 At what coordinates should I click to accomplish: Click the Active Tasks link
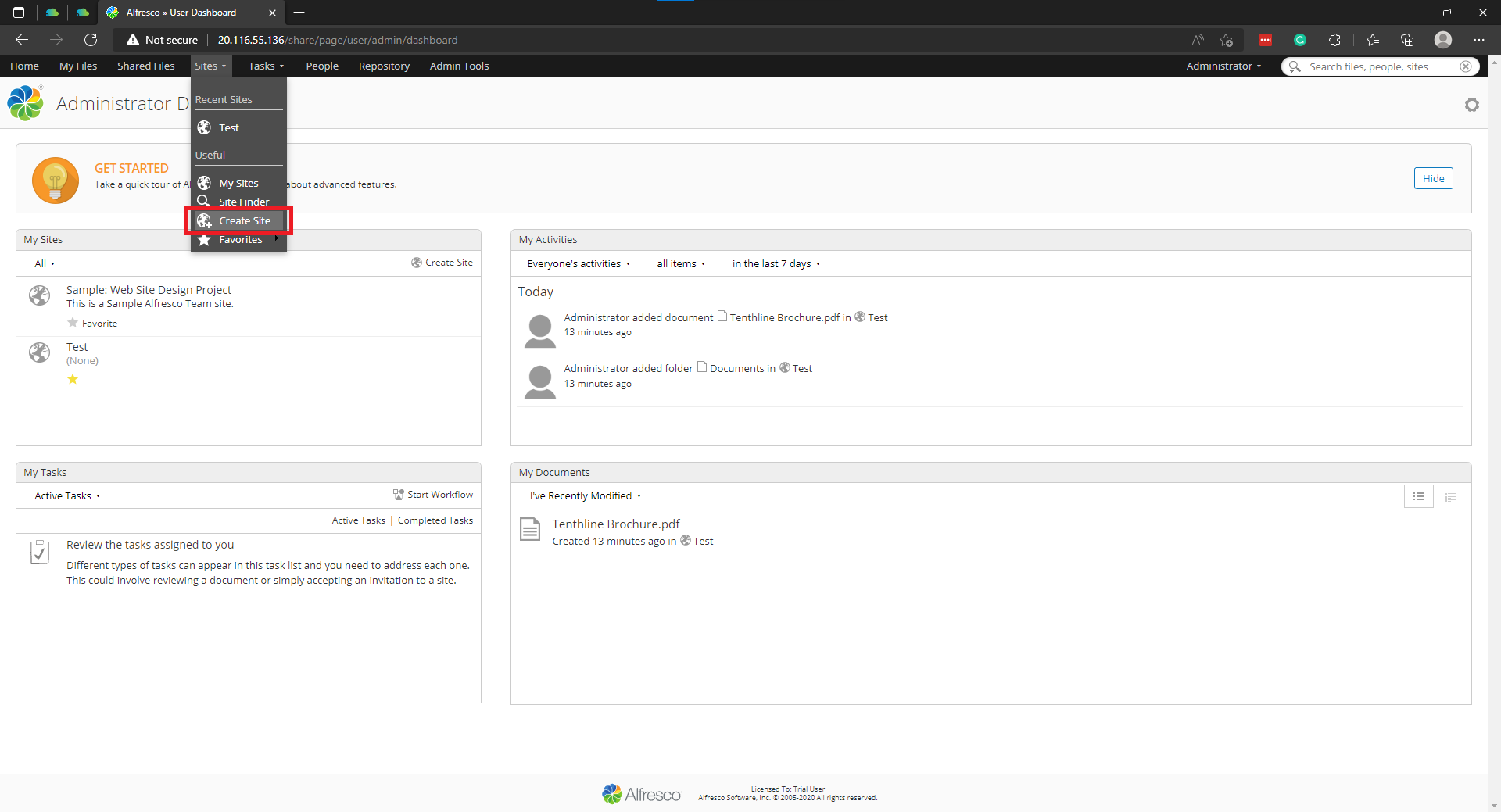(358, 520)
